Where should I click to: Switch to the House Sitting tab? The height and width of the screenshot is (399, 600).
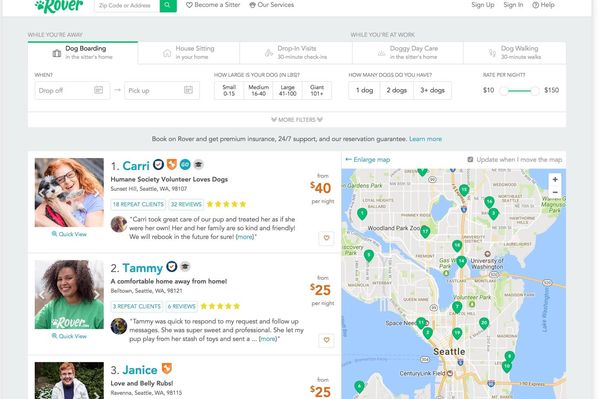(189, 52)
